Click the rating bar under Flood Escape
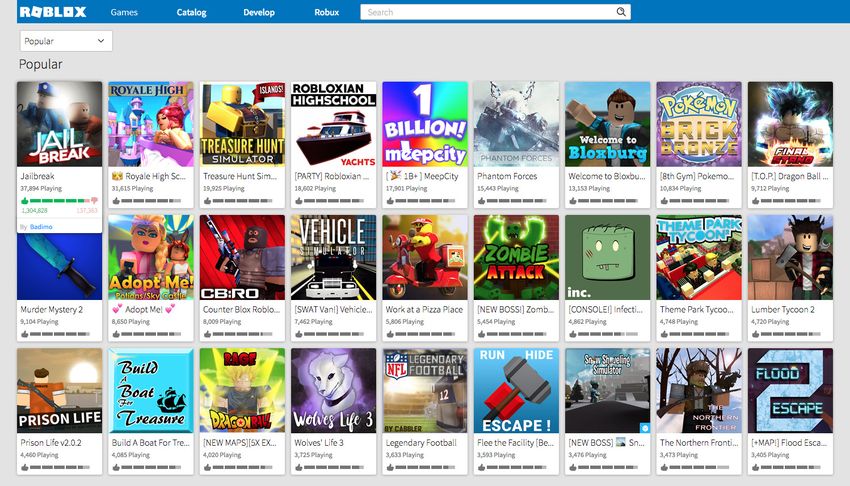 tap(790, 468)
